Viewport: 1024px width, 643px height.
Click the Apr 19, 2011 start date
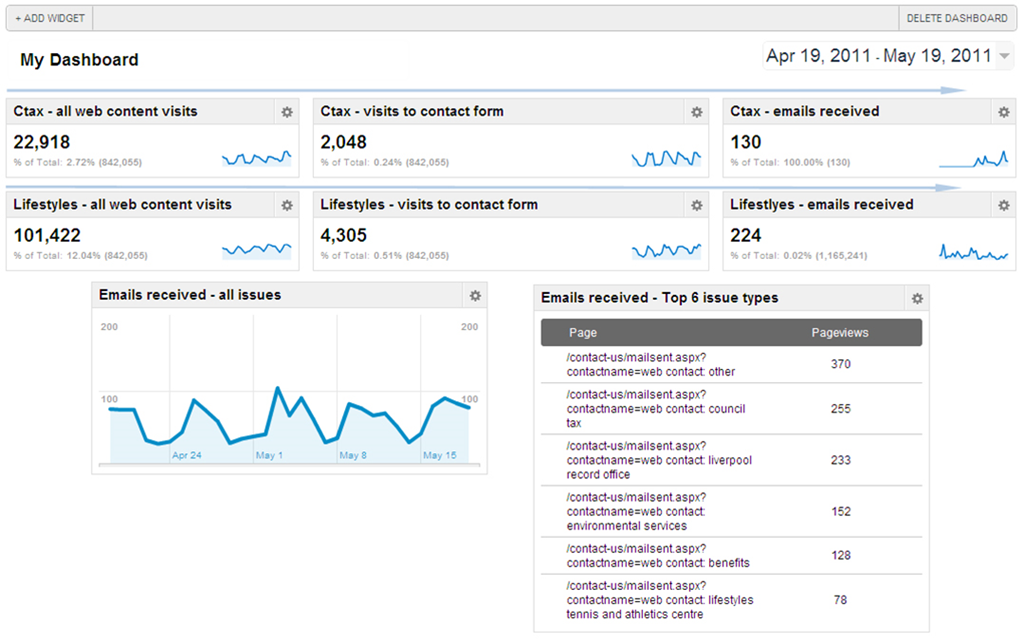(x=817, y=56)
